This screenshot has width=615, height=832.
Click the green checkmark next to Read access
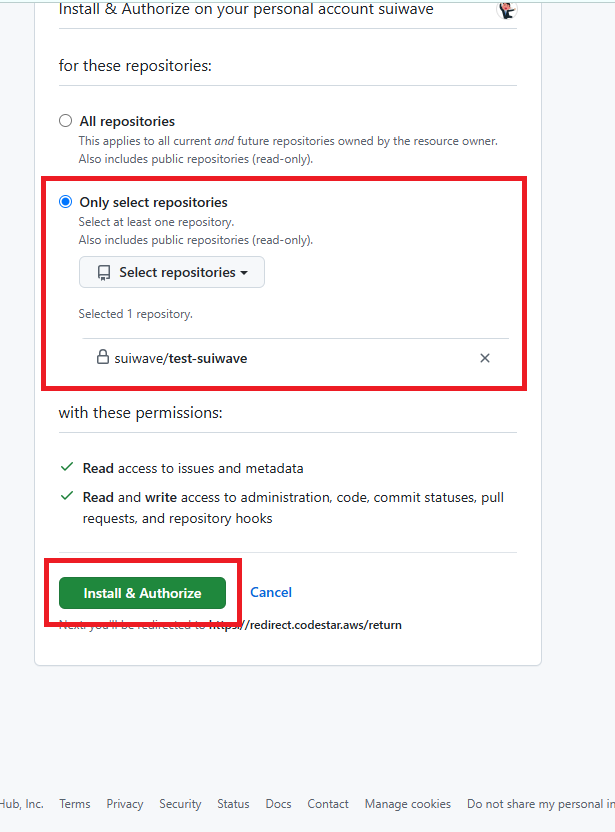tap(66, 467)
